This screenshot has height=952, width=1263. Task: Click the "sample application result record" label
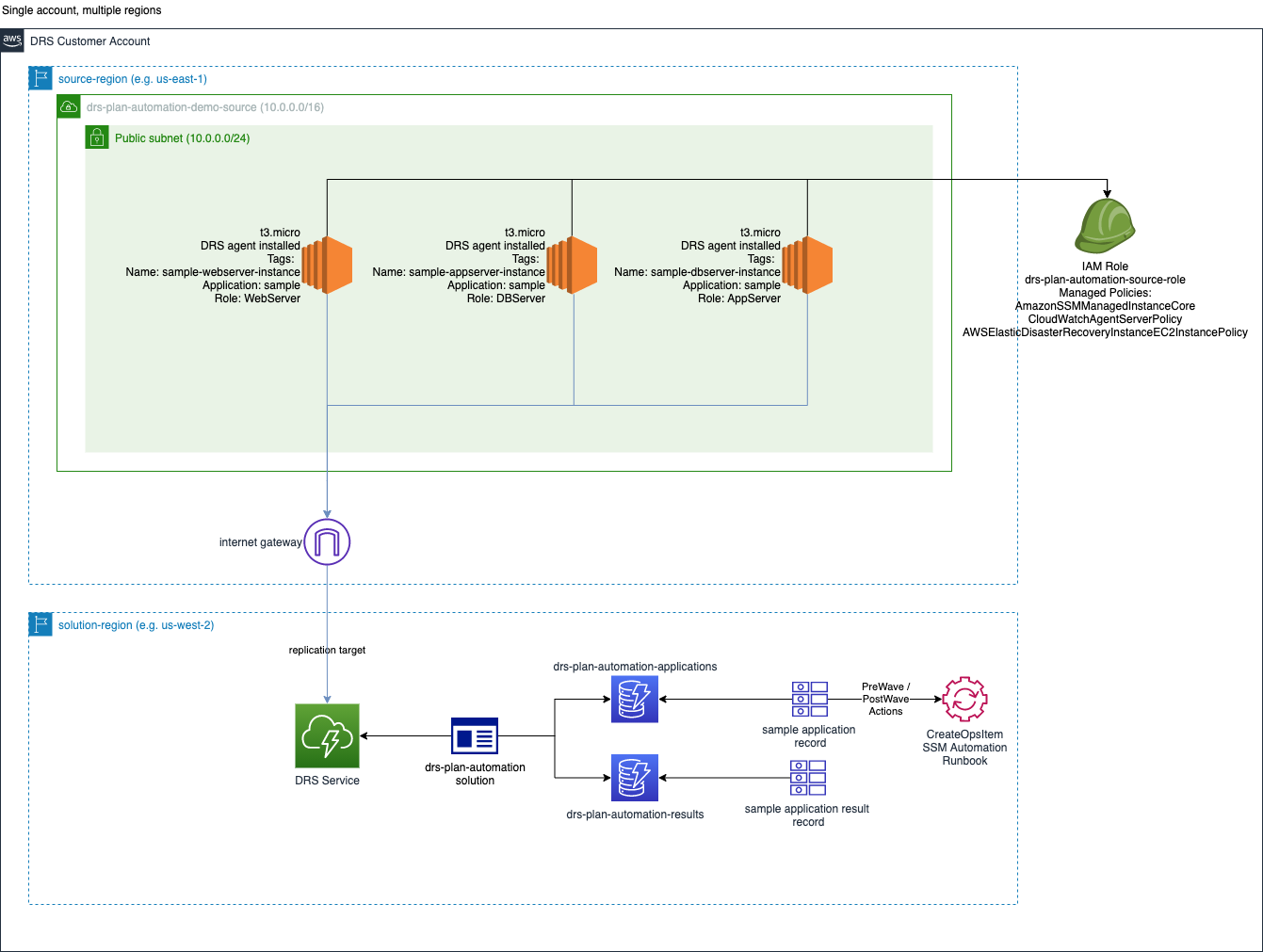(x=807, y=815)
